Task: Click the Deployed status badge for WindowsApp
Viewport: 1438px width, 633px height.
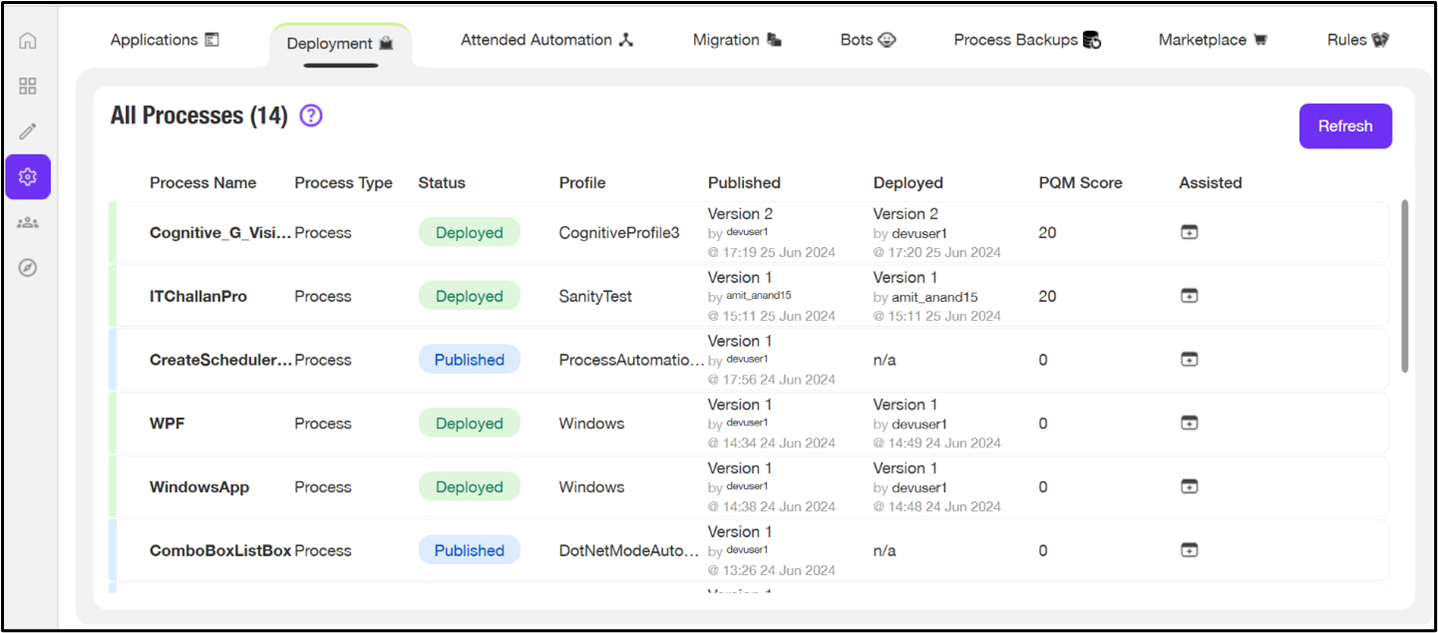Action: (469, 487)
